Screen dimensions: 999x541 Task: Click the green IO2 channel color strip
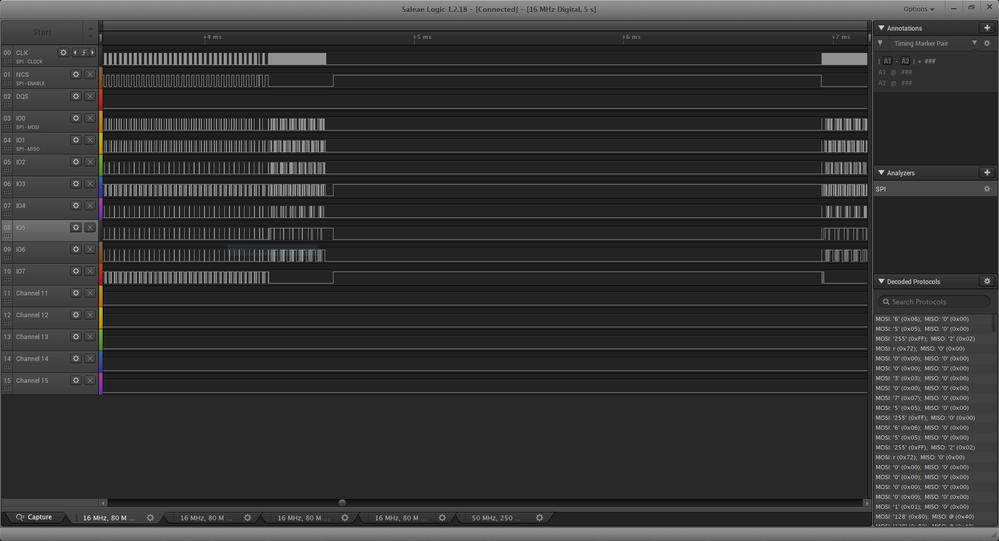pyautogui.click(x=100, y=165)
